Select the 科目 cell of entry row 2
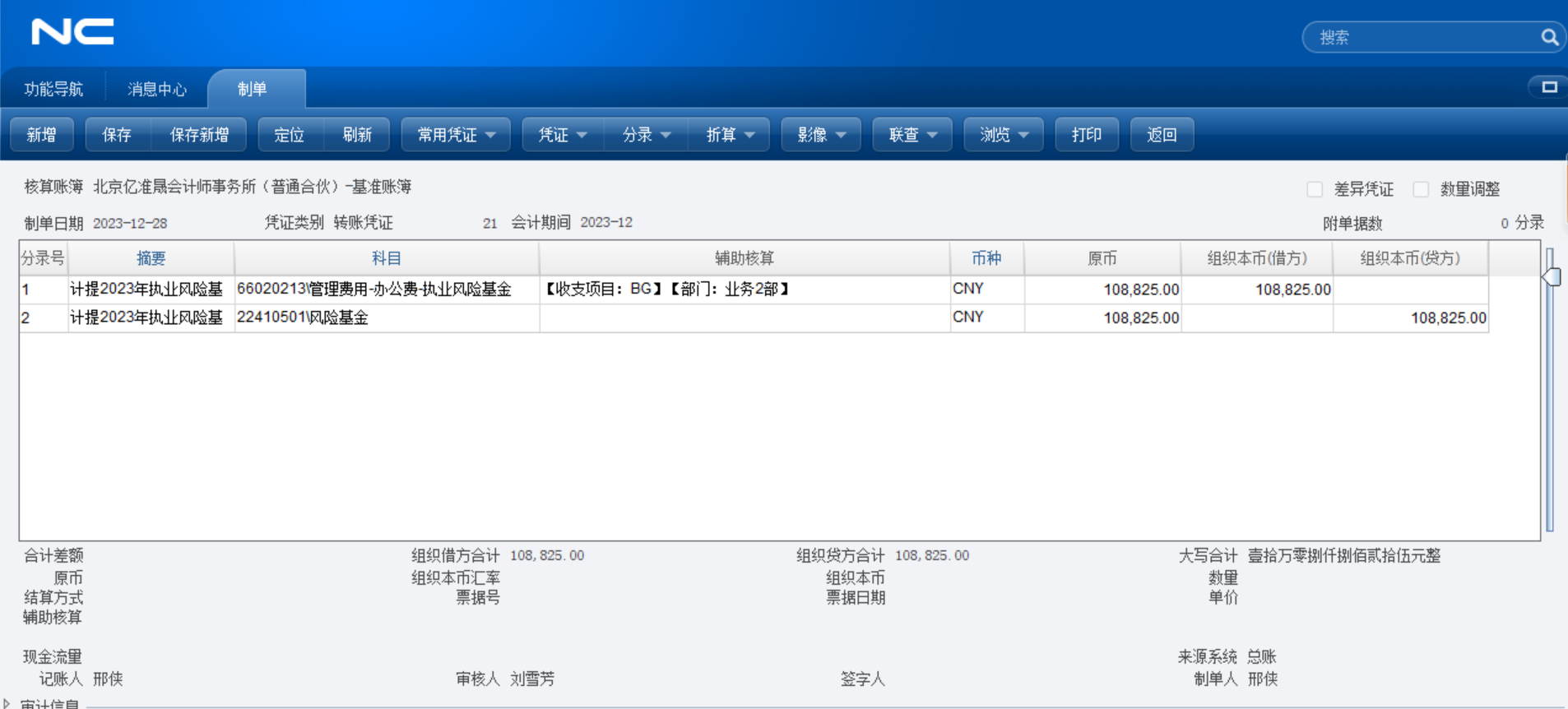 (x=387, y=317)
